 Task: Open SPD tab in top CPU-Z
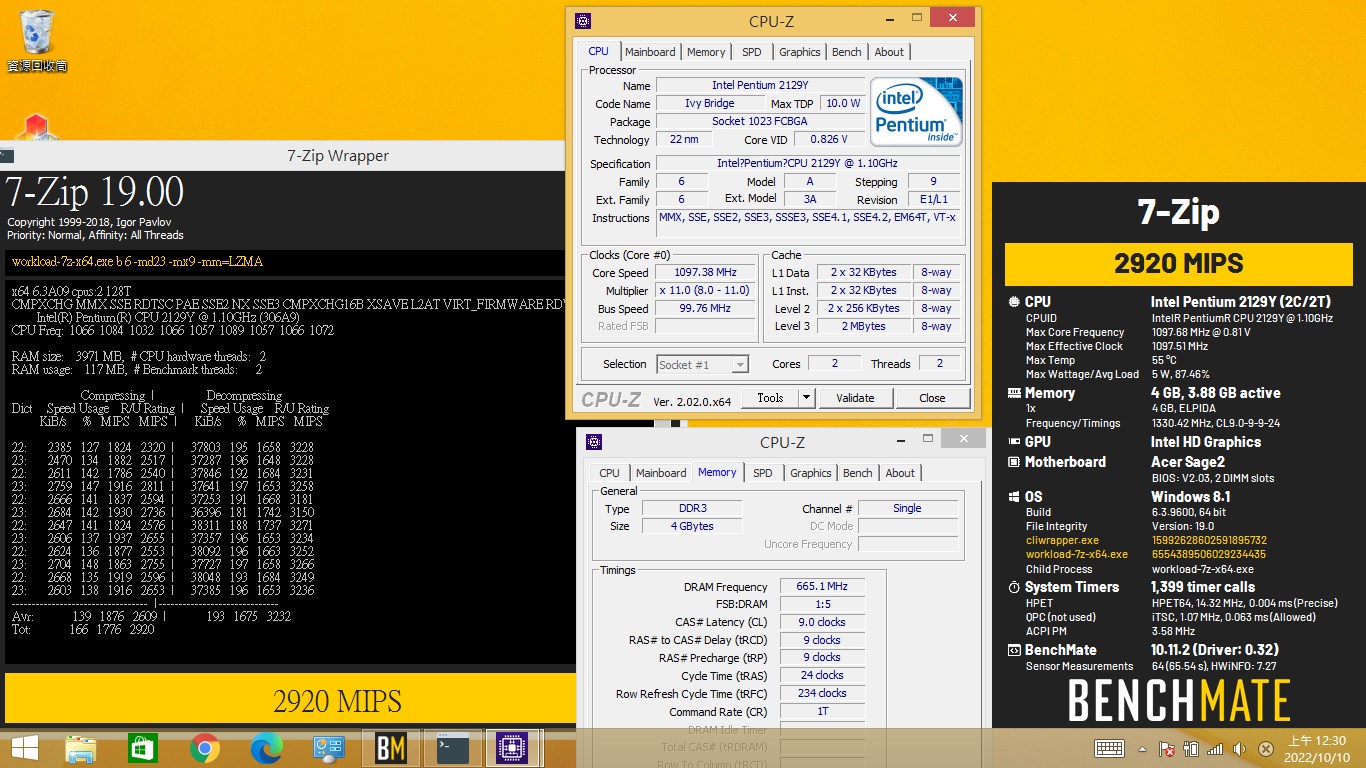[752, 52]
